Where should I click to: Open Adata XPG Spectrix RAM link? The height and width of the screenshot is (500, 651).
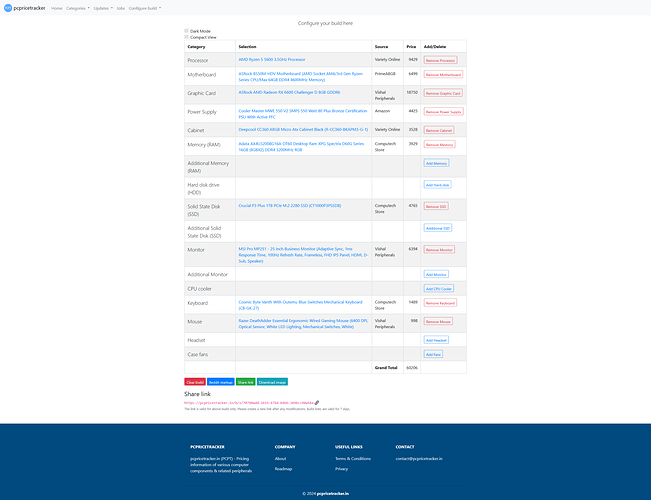pyautogui.click(x=301, y=147)
